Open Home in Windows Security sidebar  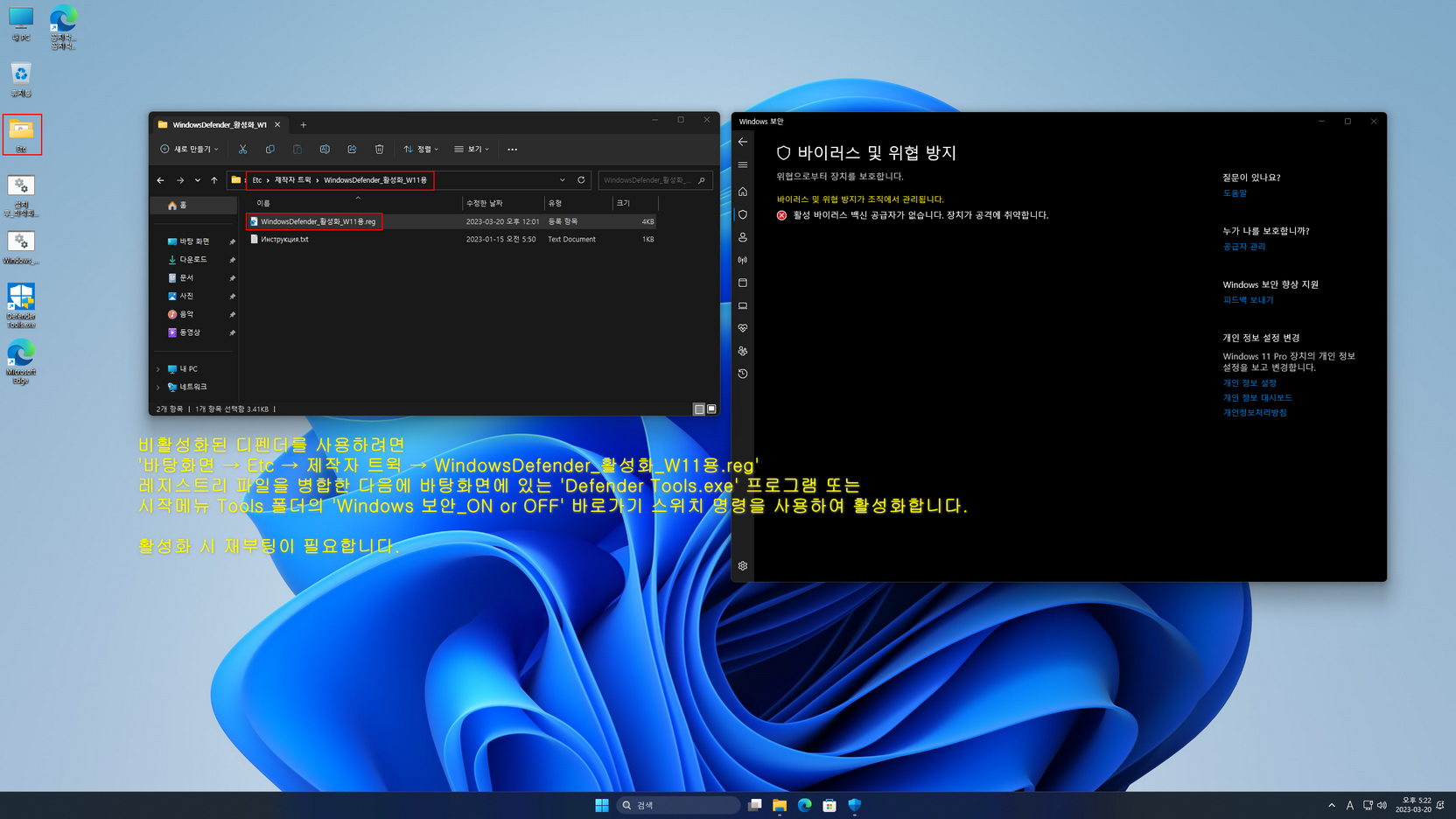tap(743, 192)
